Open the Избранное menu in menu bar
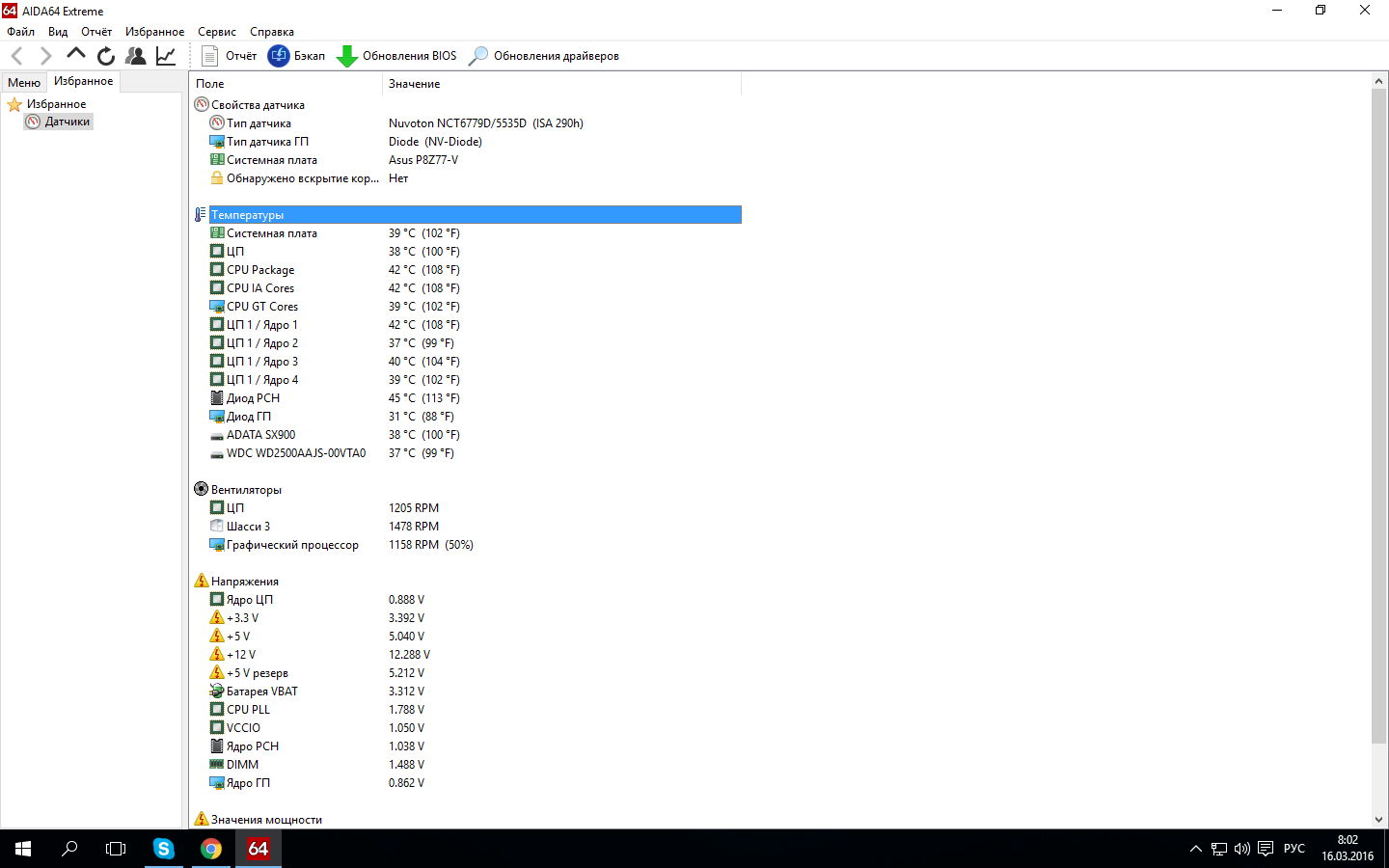This screenshot has height=868, width=1389. coord(154,32)
